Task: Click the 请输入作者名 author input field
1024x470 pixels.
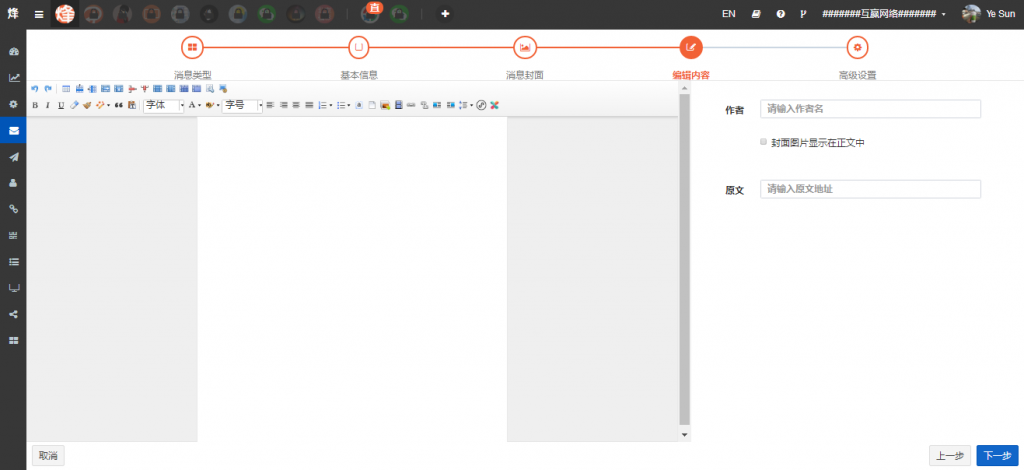Action: click(x=870, y=109)
